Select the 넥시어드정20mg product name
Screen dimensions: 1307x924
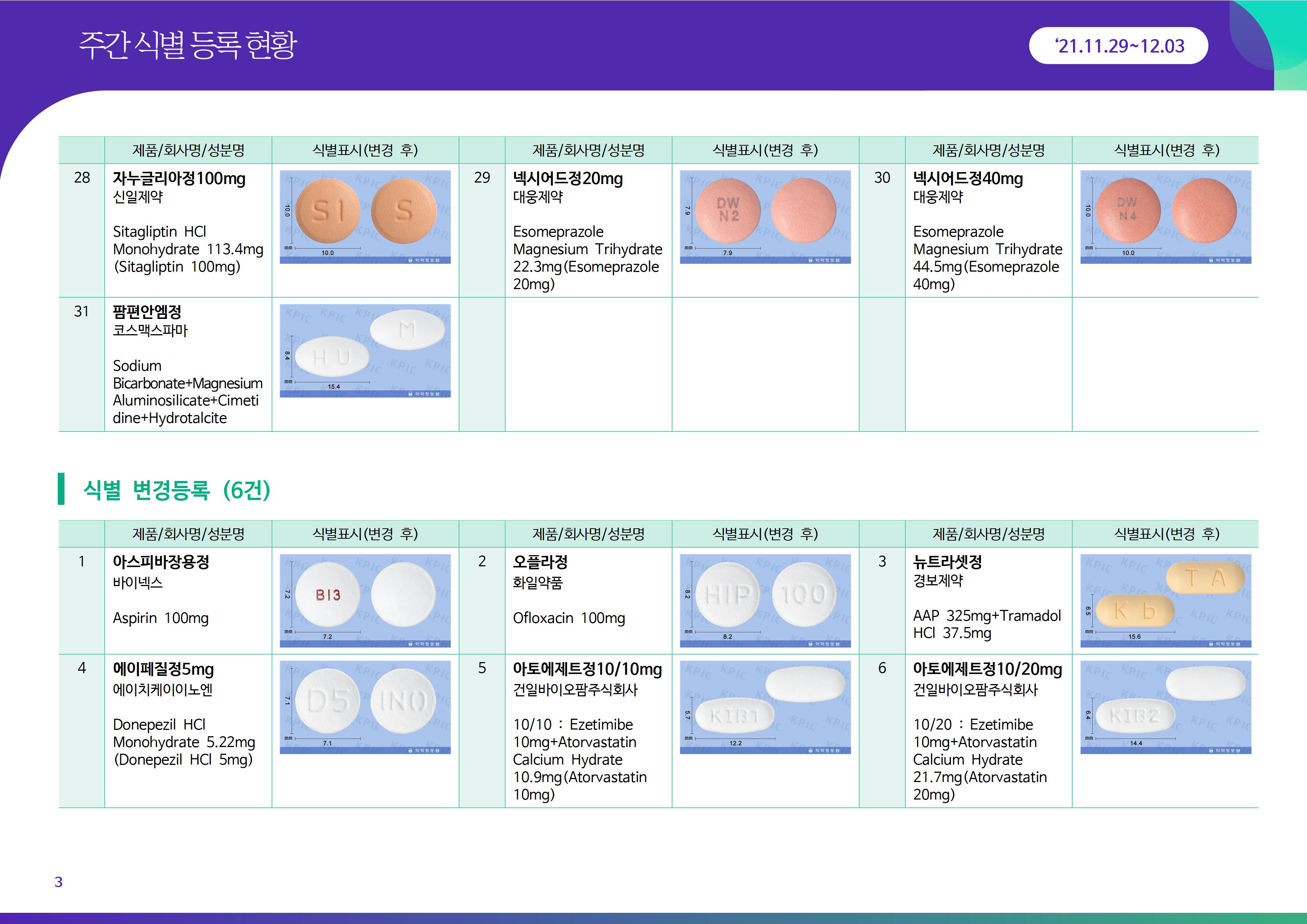pos(567,178)
